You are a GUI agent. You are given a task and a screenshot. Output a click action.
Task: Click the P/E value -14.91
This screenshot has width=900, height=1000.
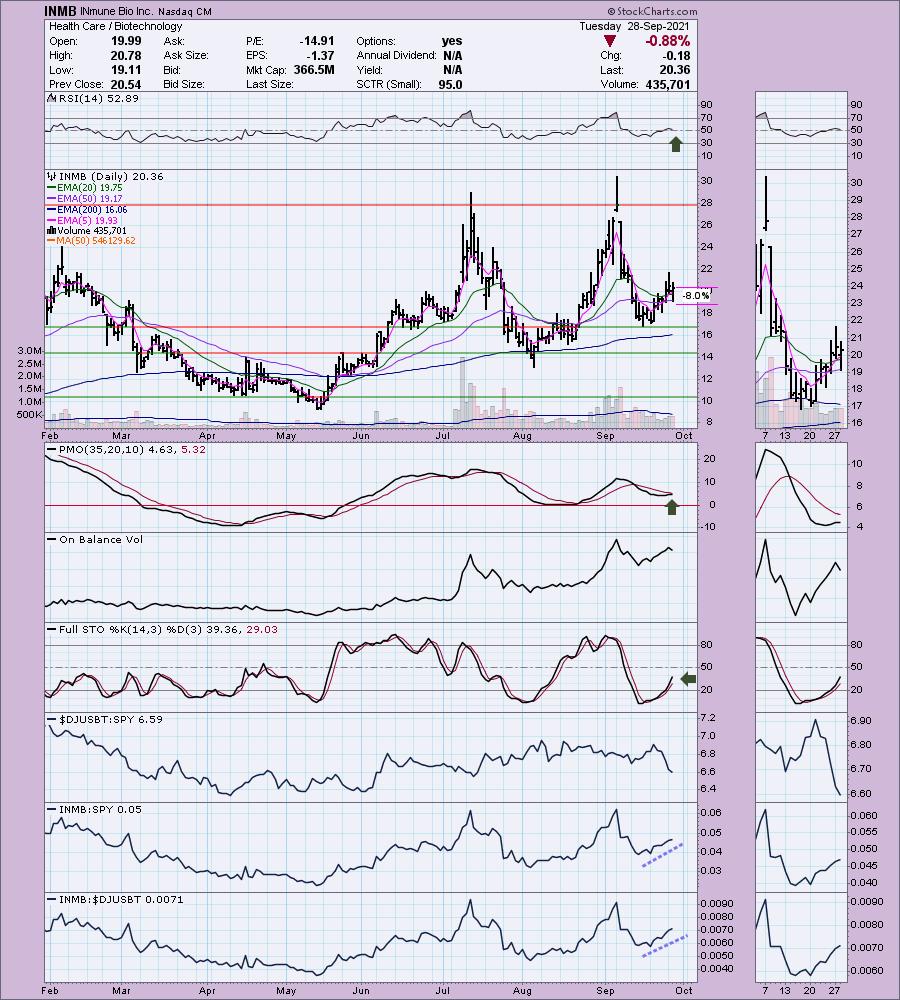coord(317,41)
